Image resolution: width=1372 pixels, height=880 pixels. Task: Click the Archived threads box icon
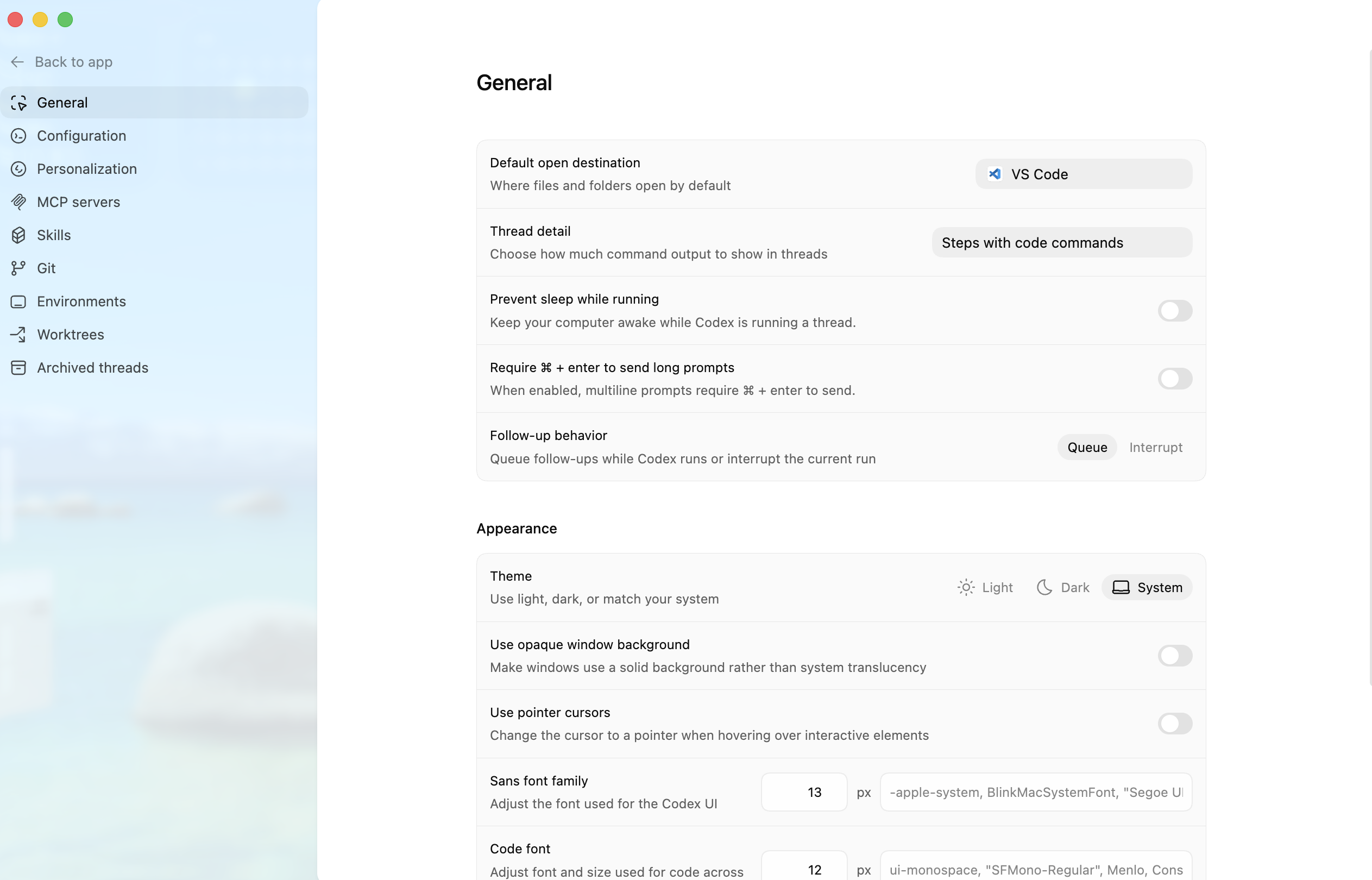pyautogui.click(x=18, y=367)
